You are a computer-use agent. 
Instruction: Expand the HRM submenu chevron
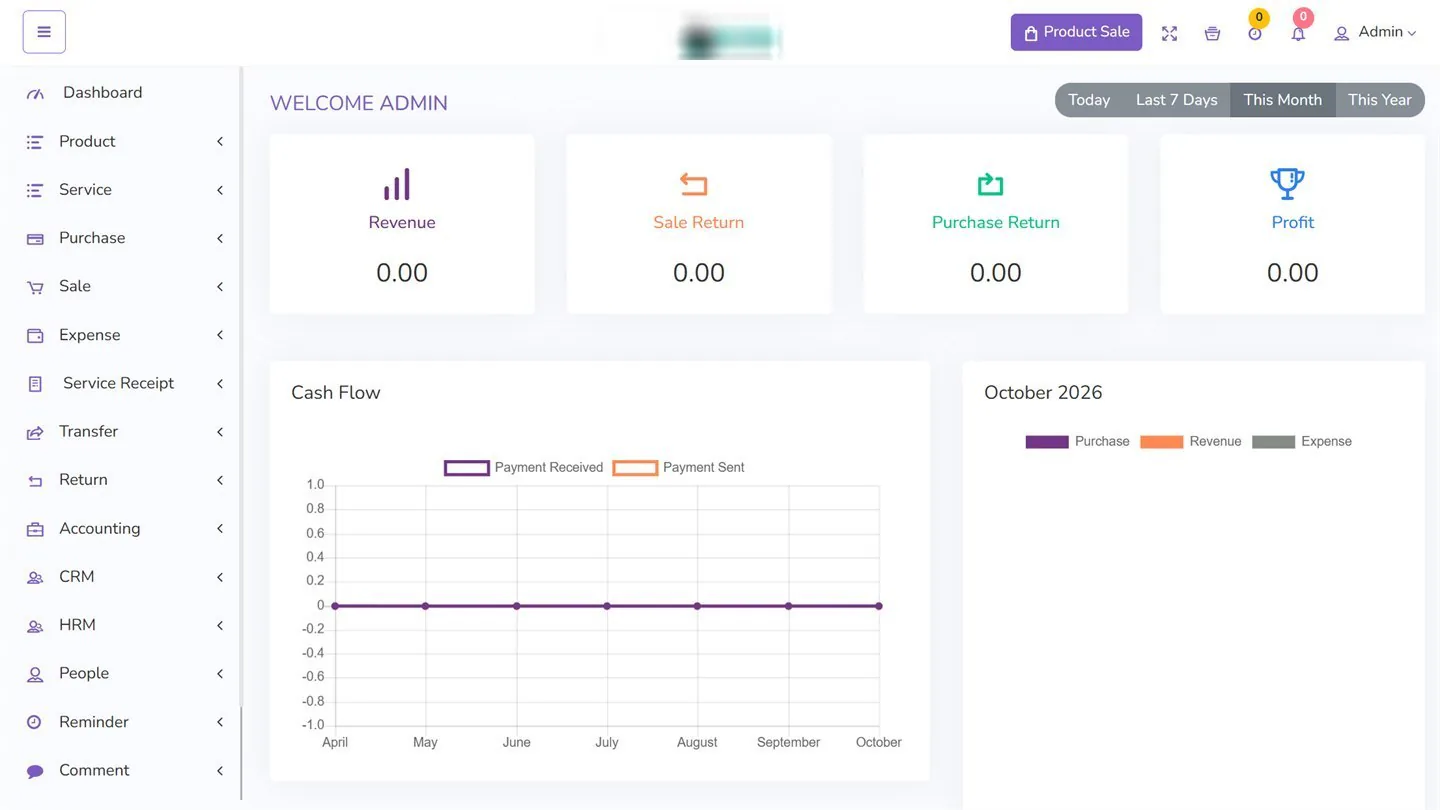(x=220, y=626)
